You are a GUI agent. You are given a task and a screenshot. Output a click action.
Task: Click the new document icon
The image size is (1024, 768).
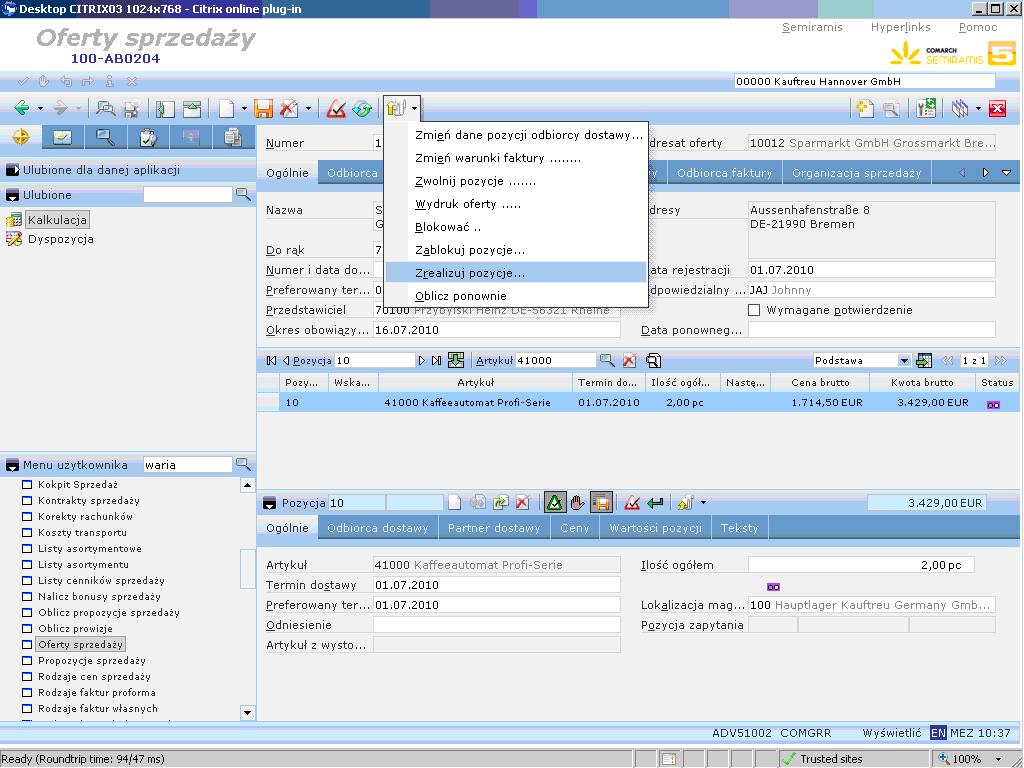[x=226, y=108]
